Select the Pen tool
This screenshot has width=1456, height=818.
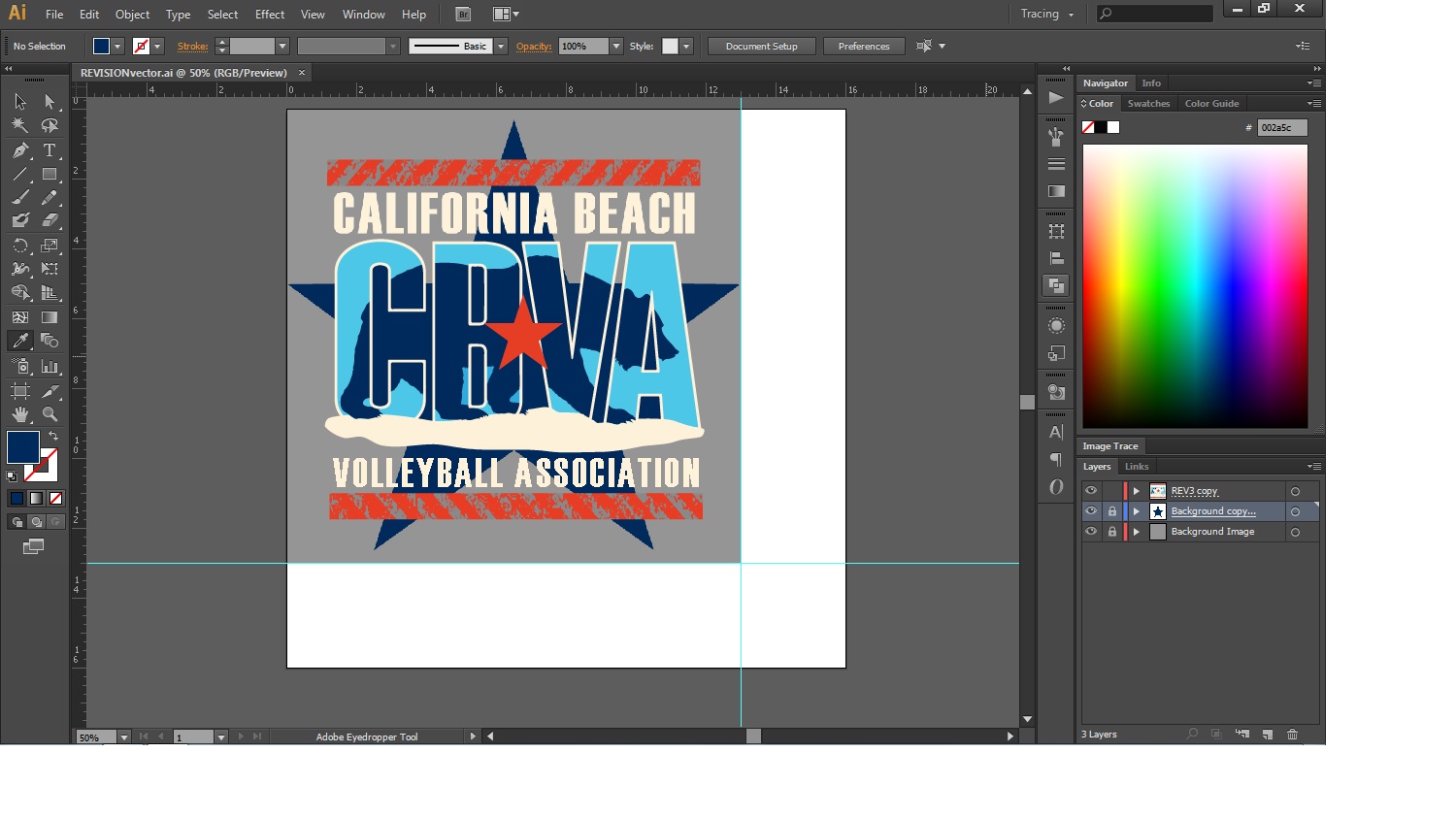20,150
